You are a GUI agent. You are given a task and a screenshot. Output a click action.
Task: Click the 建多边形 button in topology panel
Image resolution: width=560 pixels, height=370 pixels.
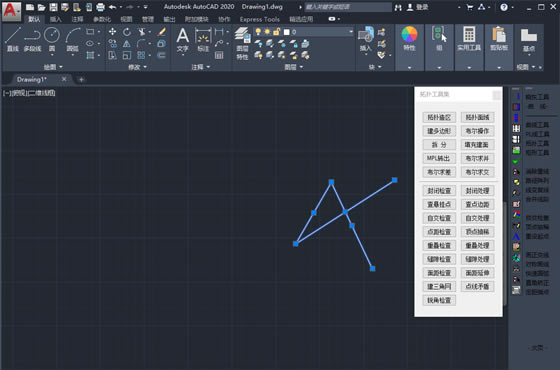(x=439, y=131)
